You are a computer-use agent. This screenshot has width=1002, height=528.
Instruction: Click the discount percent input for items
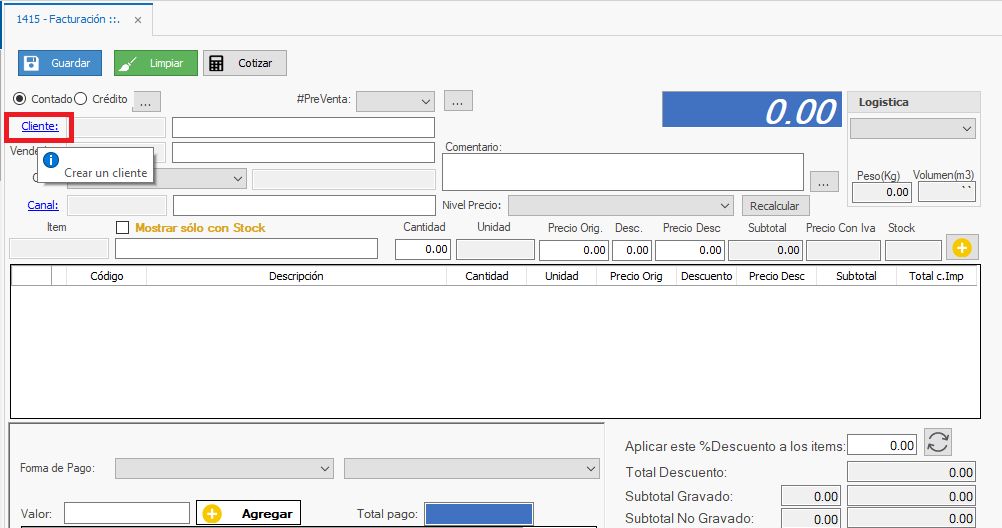pos(882,445)
